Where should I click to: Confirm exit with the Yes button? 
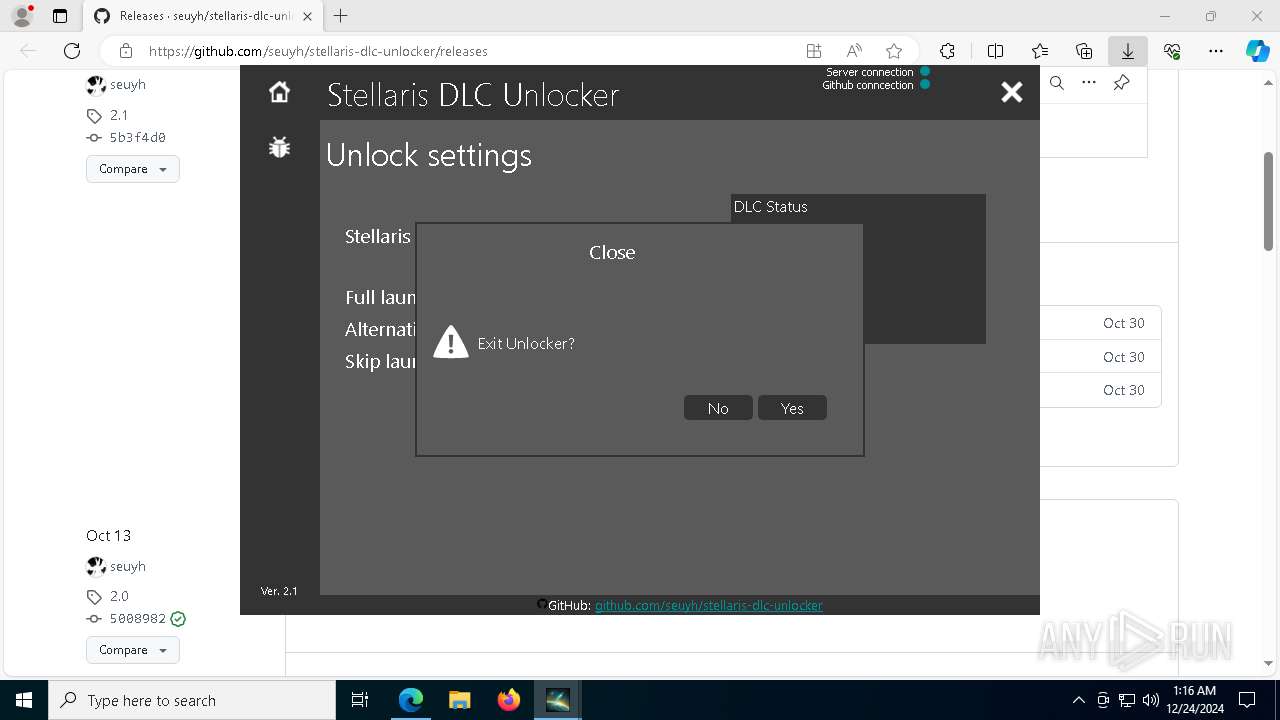click(x=792, y=408)
